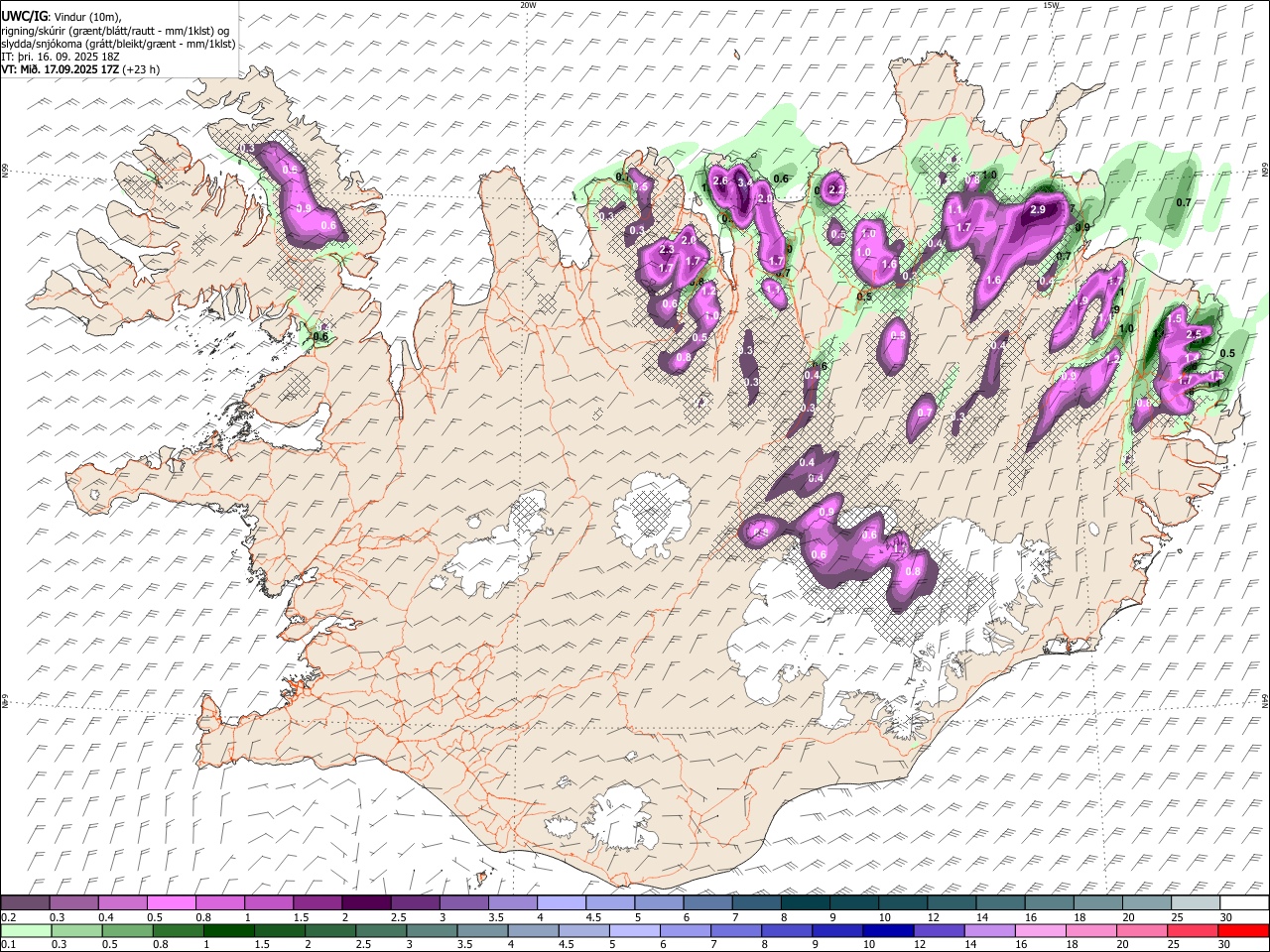Click the '20W' longitude label

tap(528, 5)
